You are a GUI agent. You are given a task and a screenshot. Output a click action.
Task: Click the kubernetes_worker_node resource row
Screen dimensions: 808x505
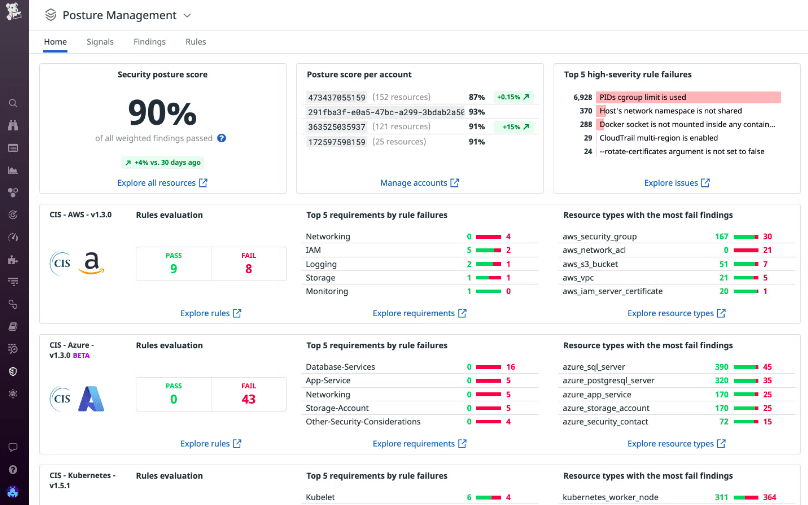677,497
